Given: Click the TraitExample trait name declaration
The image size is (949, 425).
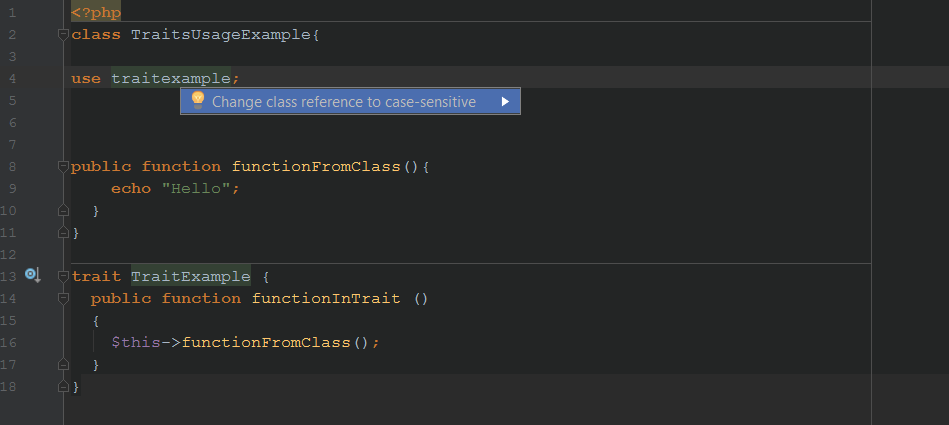Looking at the screenshot, I should tap(191, 277).
